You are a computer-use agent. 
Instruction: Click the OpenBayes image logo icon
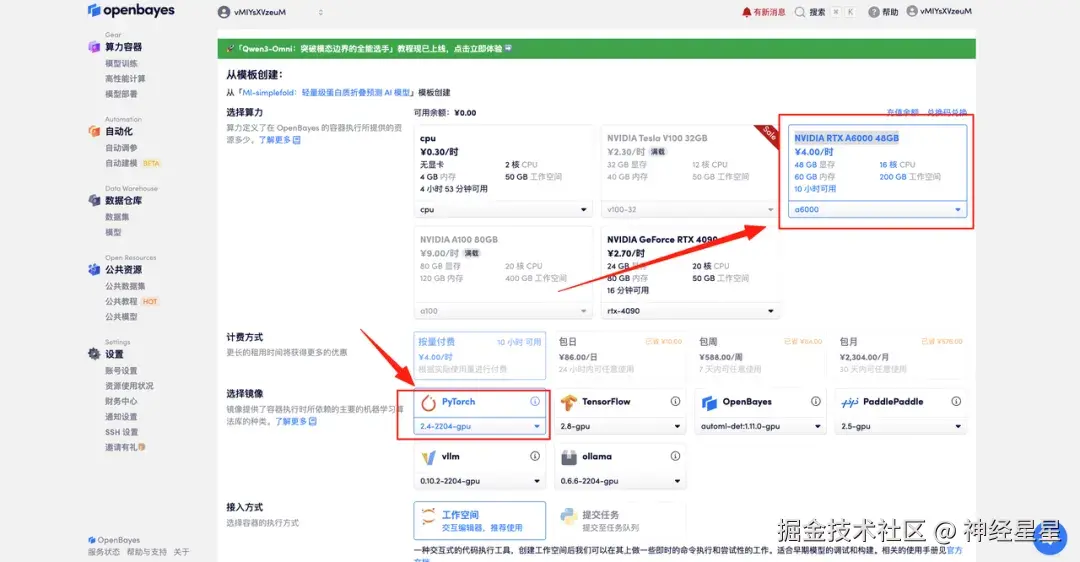(709, 402)
